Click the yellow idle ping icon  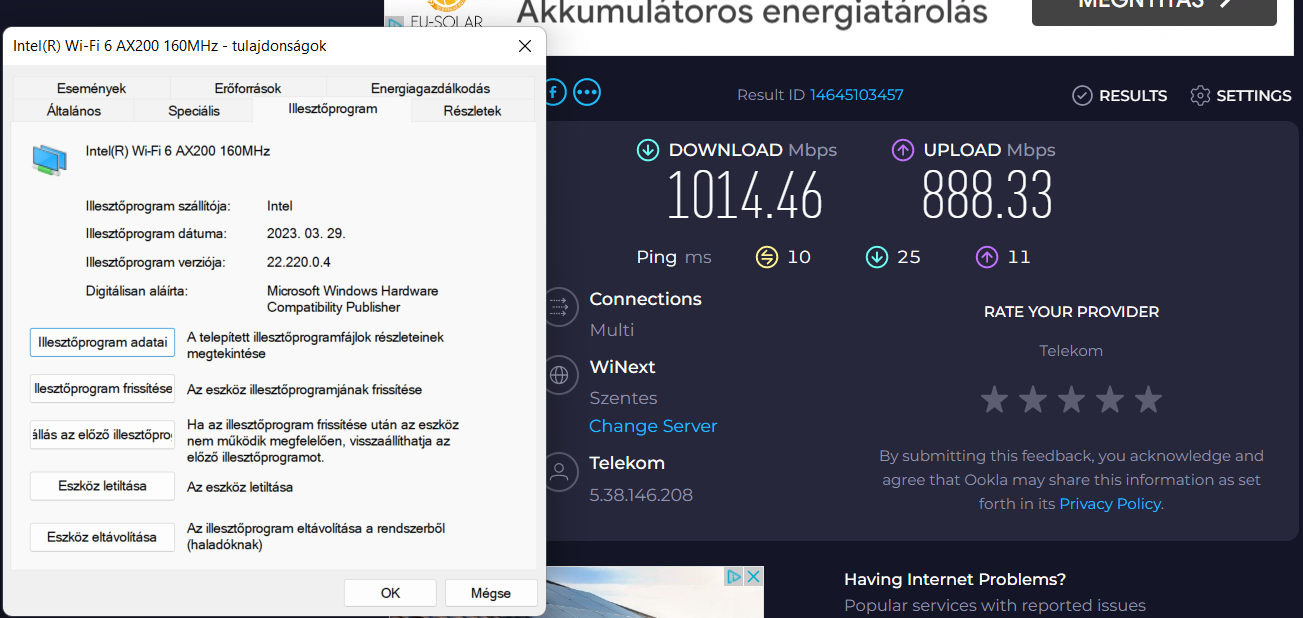click(x=766, y=257)
